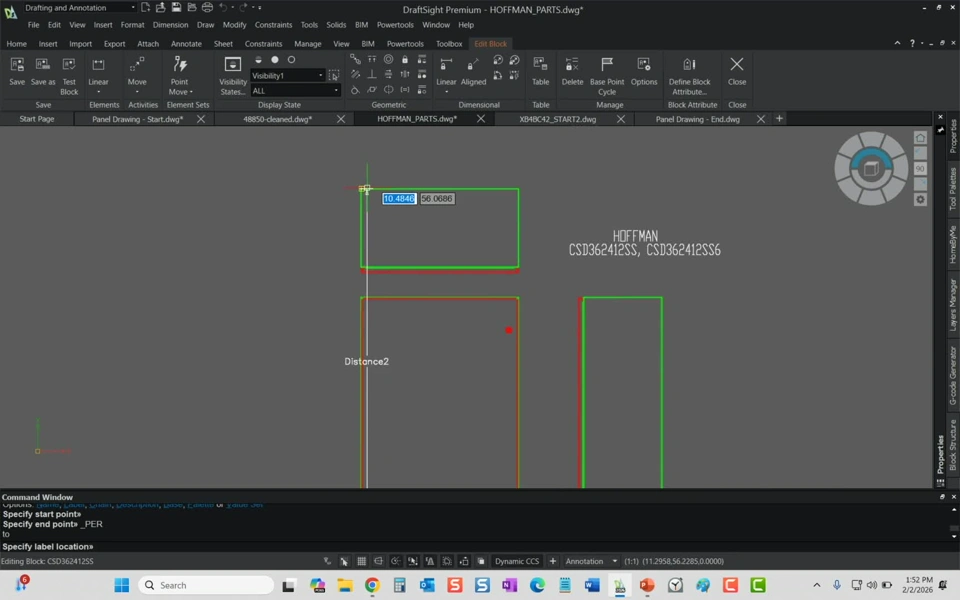The height and width of the screenshot is (600, 960).
Task: Toggle Dynamic CCS in status bar
Action: point(517,561)
